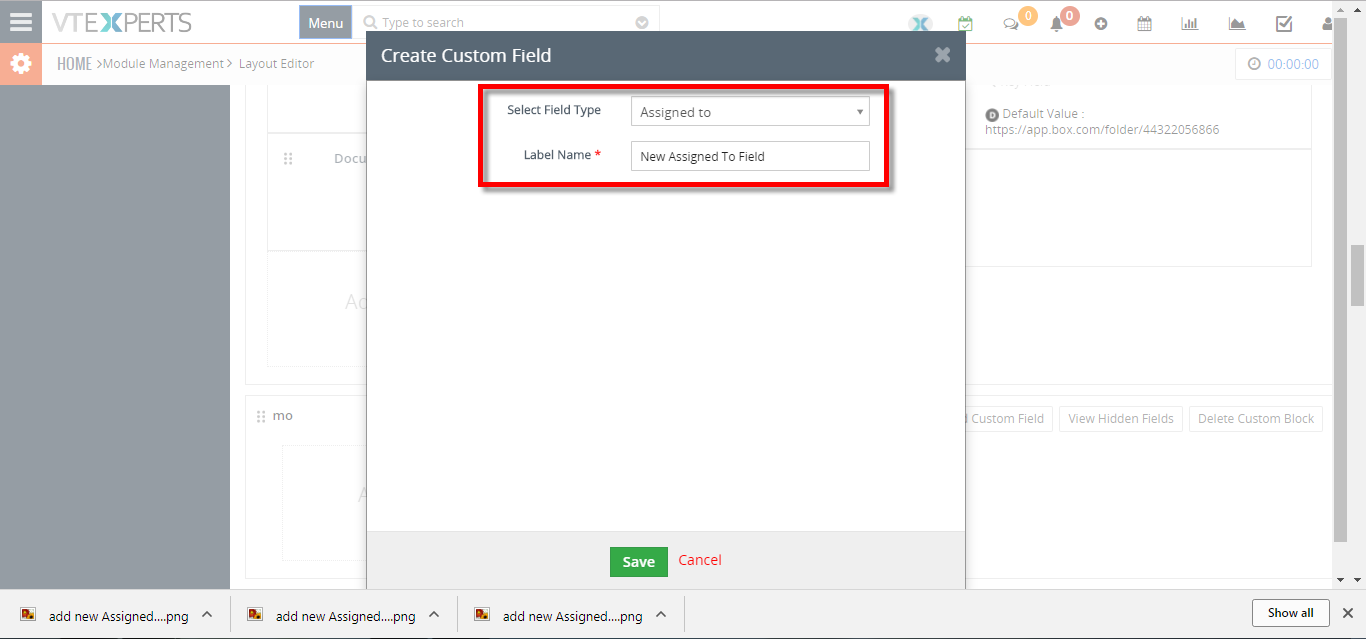
Task: Open the notifications bell
Action: pos(1057,24)
